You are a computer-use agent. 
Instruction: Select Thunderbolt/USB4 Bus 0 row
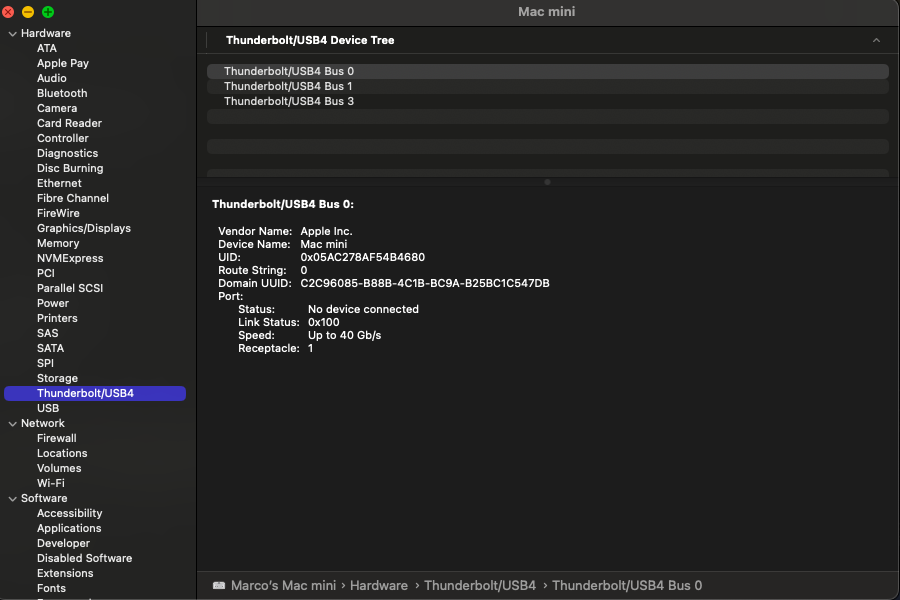(548, 71)
